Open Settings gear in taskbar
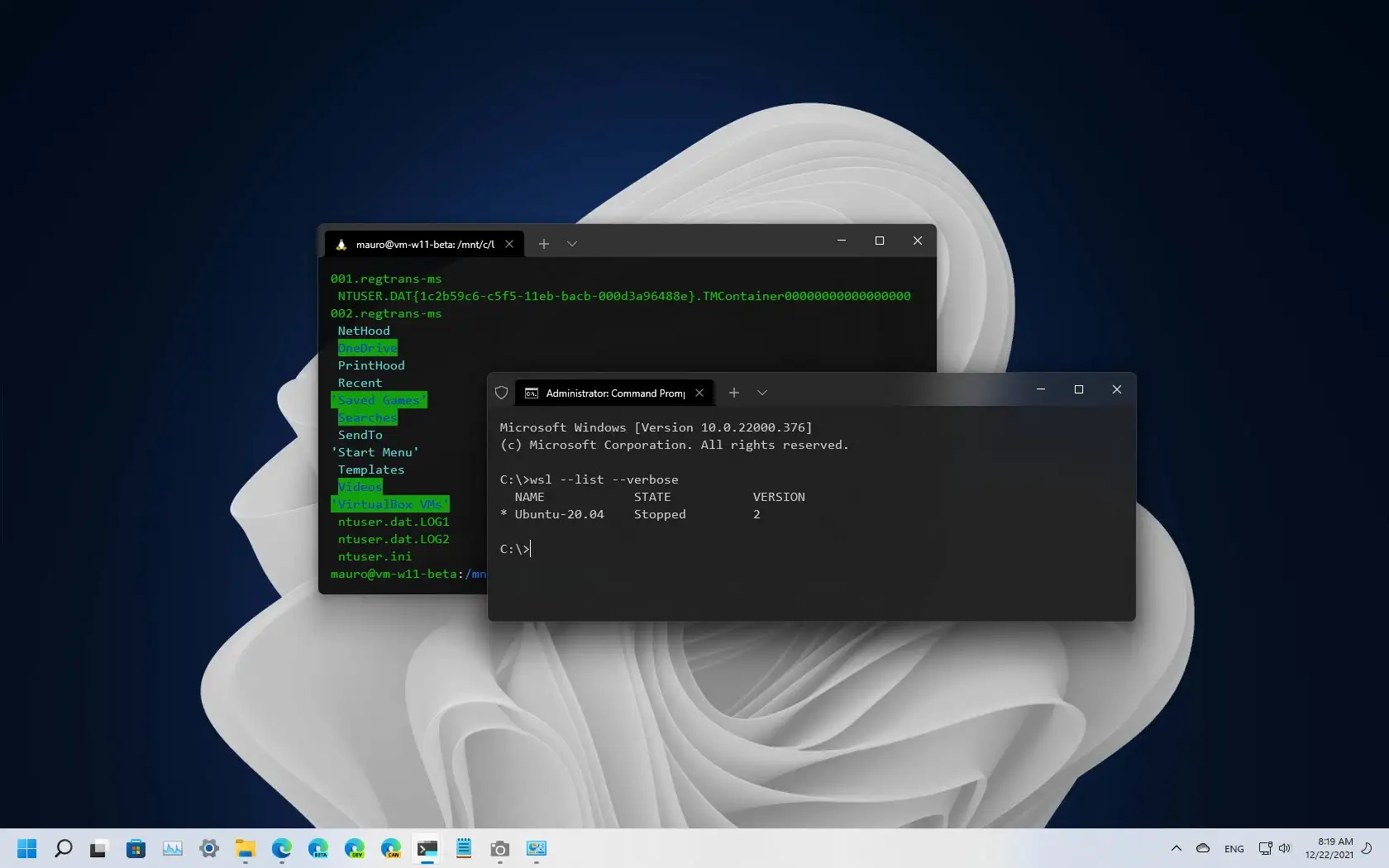 209,848
